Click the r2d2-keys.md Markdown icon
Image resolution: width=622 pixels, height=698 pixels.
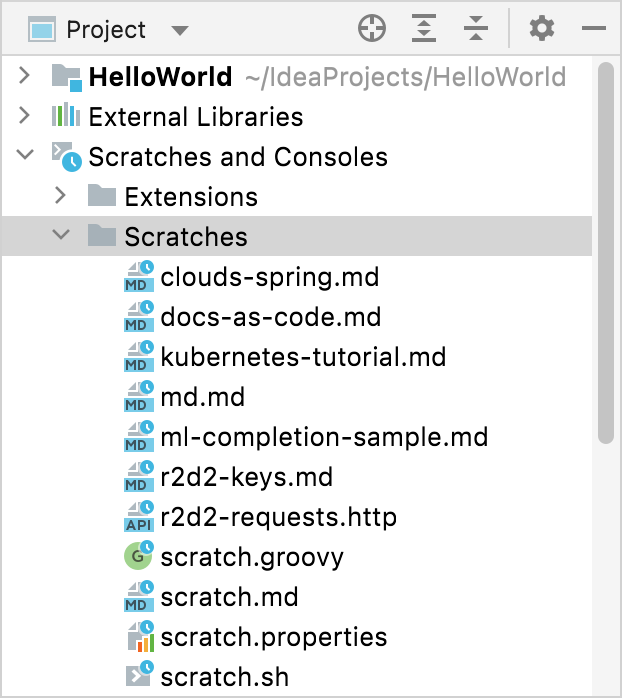(139, 476)
